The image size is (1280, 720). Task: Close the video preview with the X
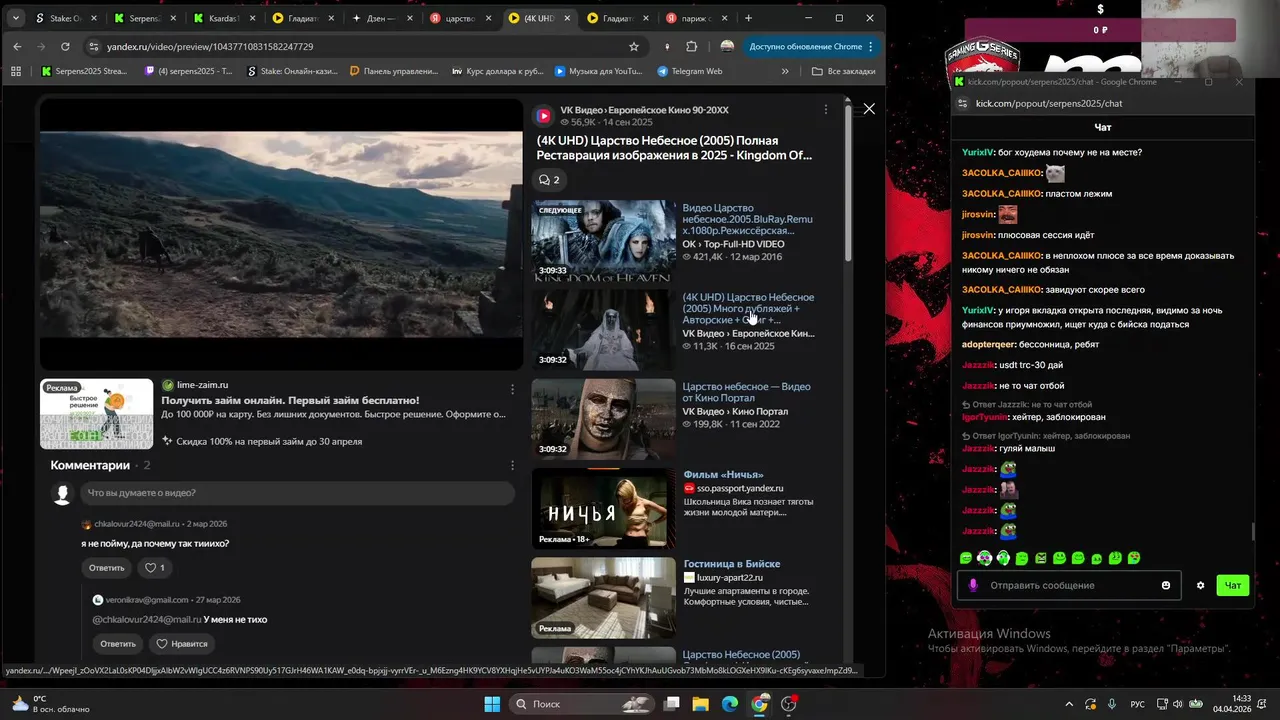[x=869, y=109]
